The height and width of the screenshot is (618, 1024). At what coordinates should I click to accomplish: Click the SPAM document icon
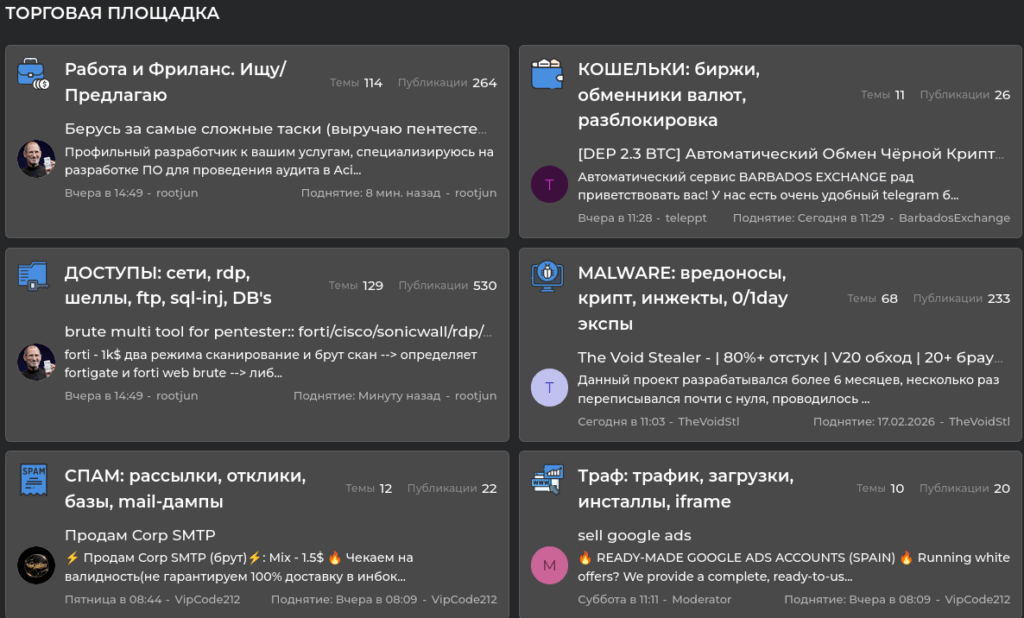click(x=34, y=479)
